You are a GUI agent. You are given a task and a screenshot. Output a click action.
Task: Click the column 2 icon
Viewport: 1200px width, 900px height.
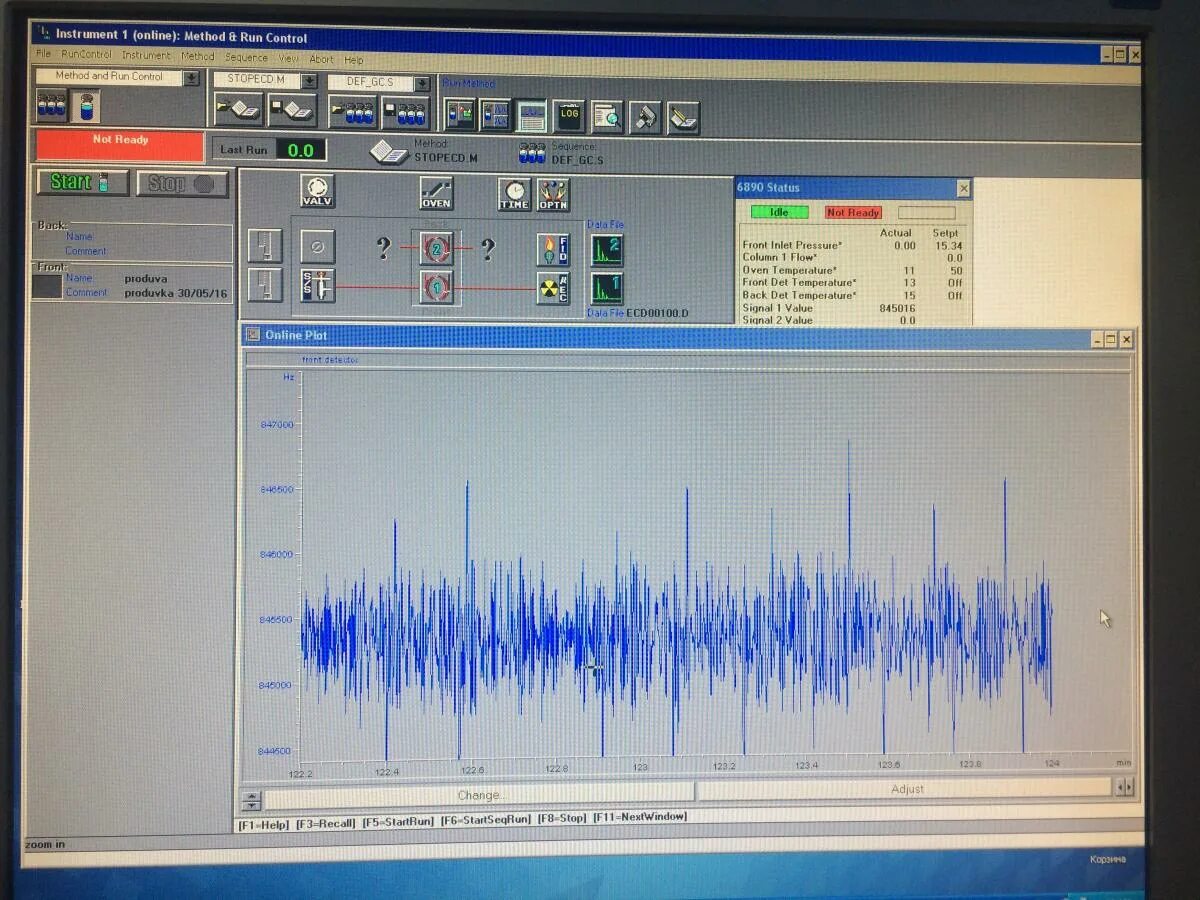[436, 247]
